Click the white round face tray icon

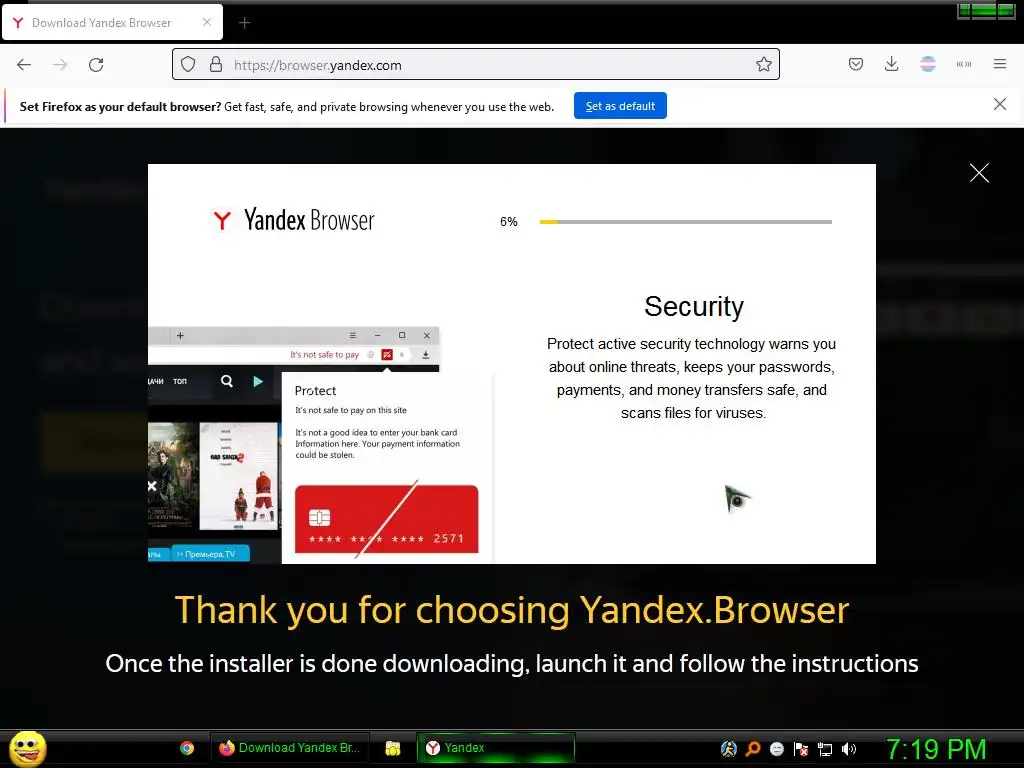click(776, 749)
